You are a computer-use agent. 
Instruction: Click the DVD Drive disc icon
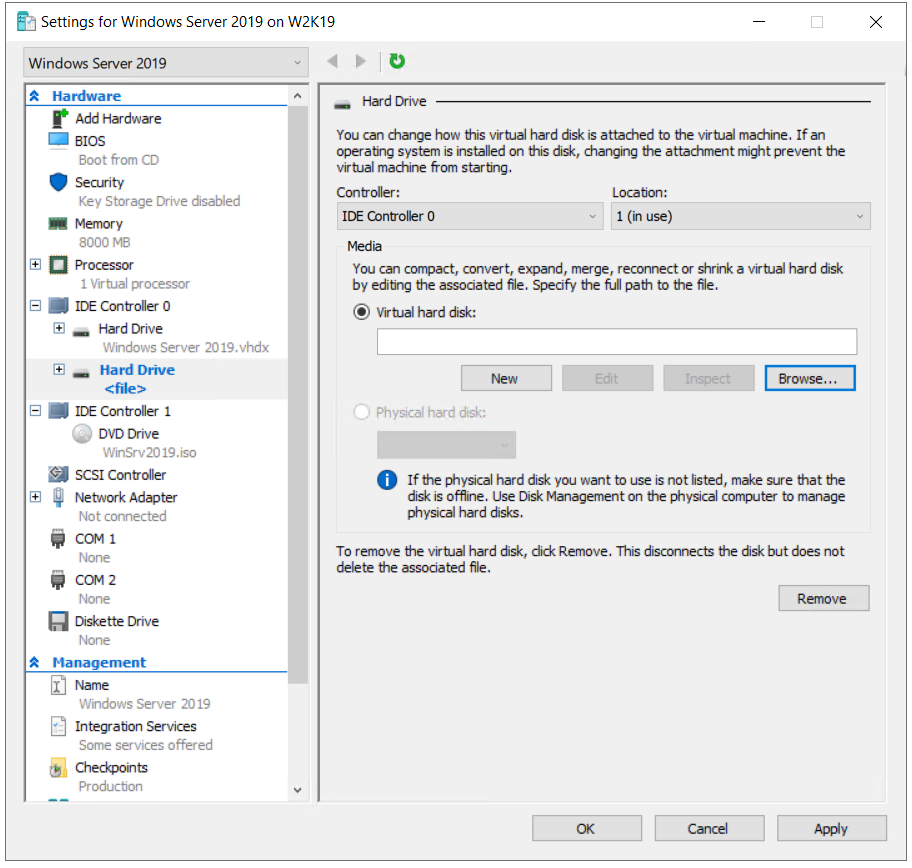click(x=82, y=434)
